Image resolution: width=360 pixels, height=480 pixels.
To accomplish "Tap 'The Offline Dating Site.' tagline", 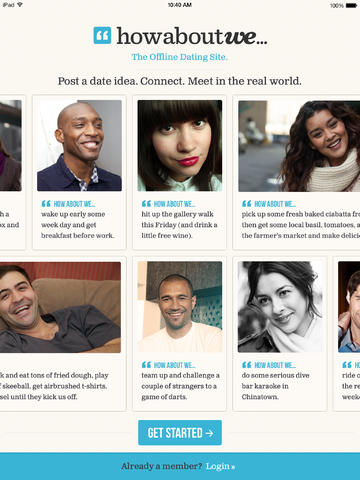I will coord(180,57).
